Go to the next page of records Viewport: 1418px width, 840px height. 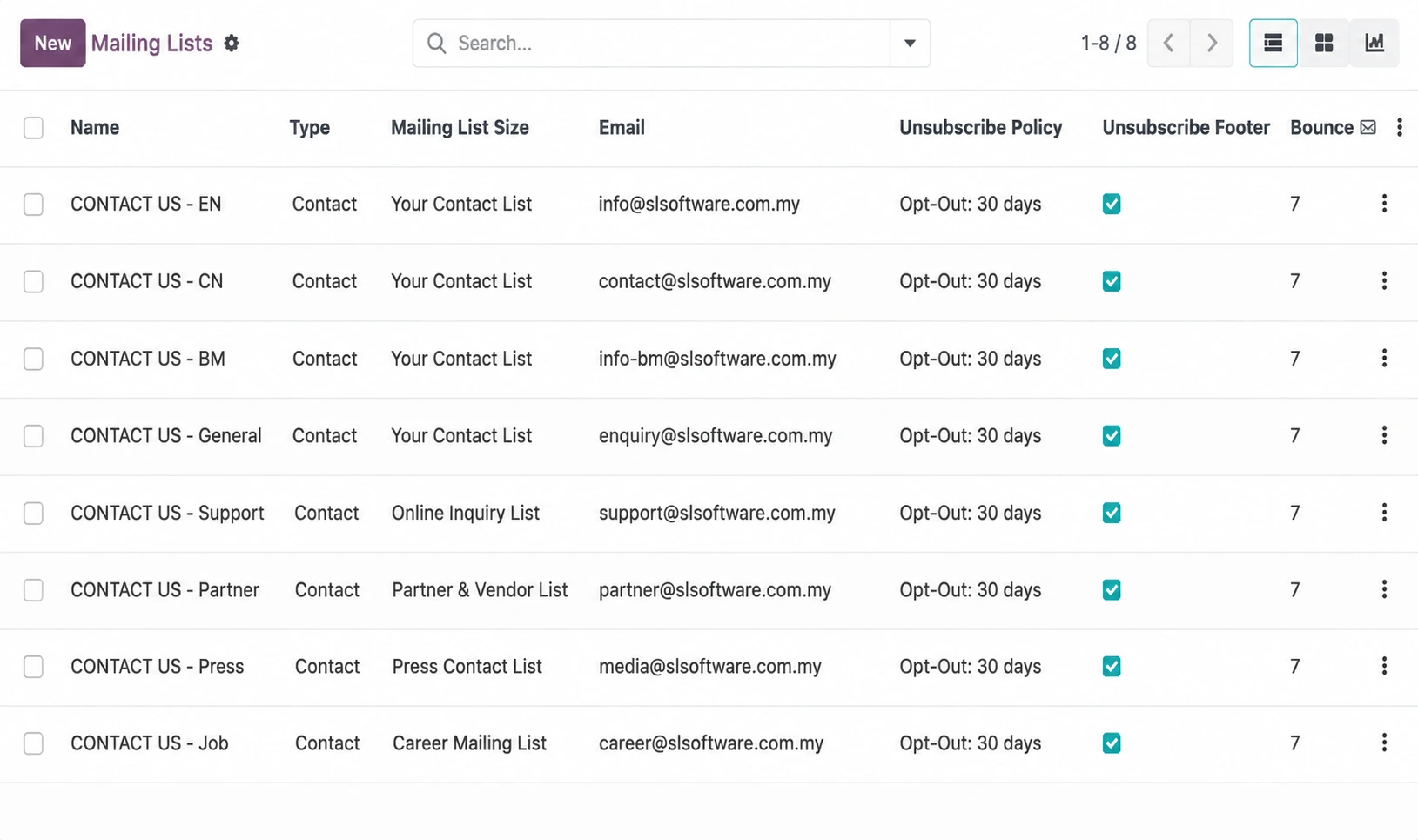pyautogui.click(x=1212, y=43)
